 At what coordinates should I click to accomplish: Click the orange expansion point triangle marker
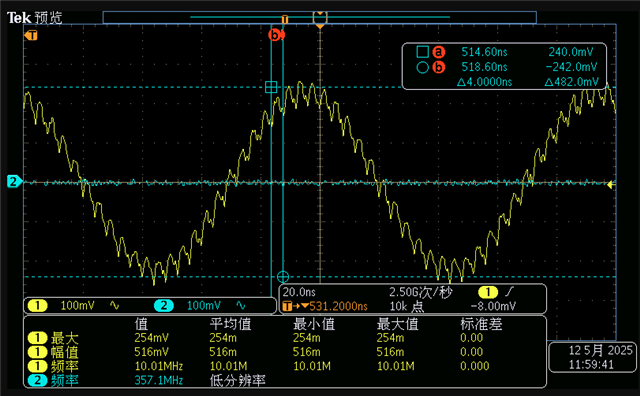pyautogui.click(x=320, y=26)
